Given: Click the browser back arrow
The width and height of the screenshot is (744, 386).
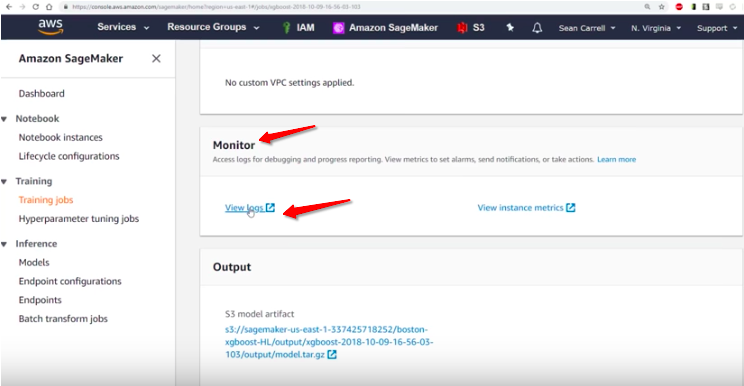Looking at the screenshot, I should point(9,7).
